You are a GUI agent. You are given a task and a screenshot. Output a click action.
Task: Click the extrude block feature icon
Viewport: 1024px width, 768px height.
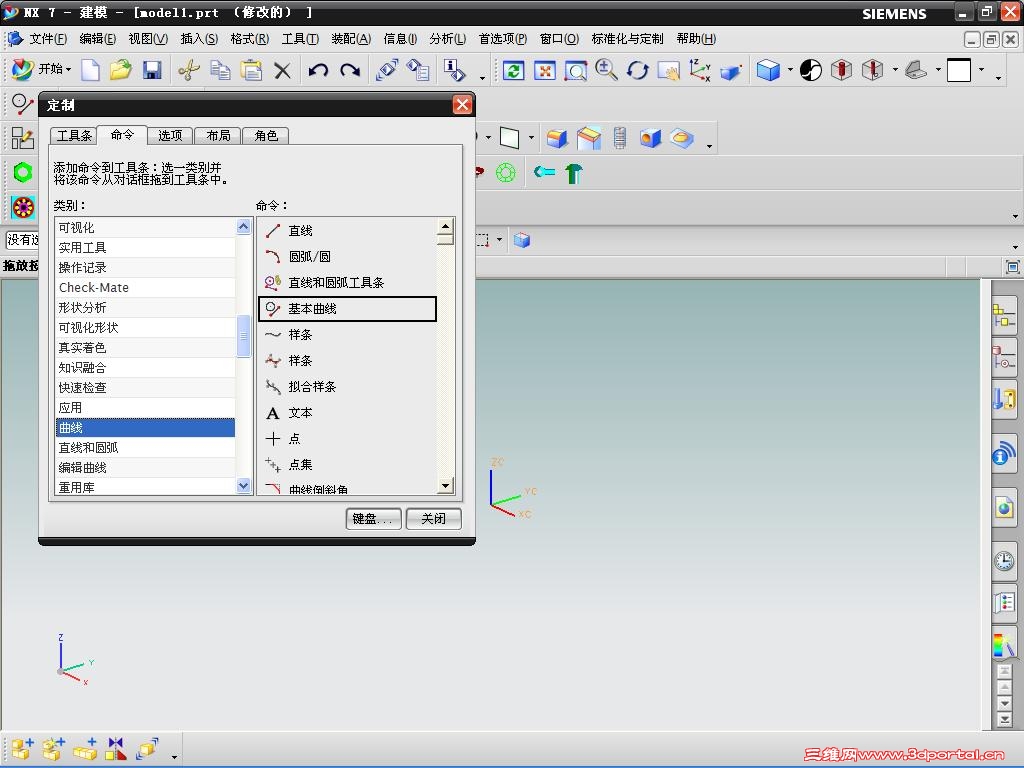pyautogui.click(x=556, y=138)
